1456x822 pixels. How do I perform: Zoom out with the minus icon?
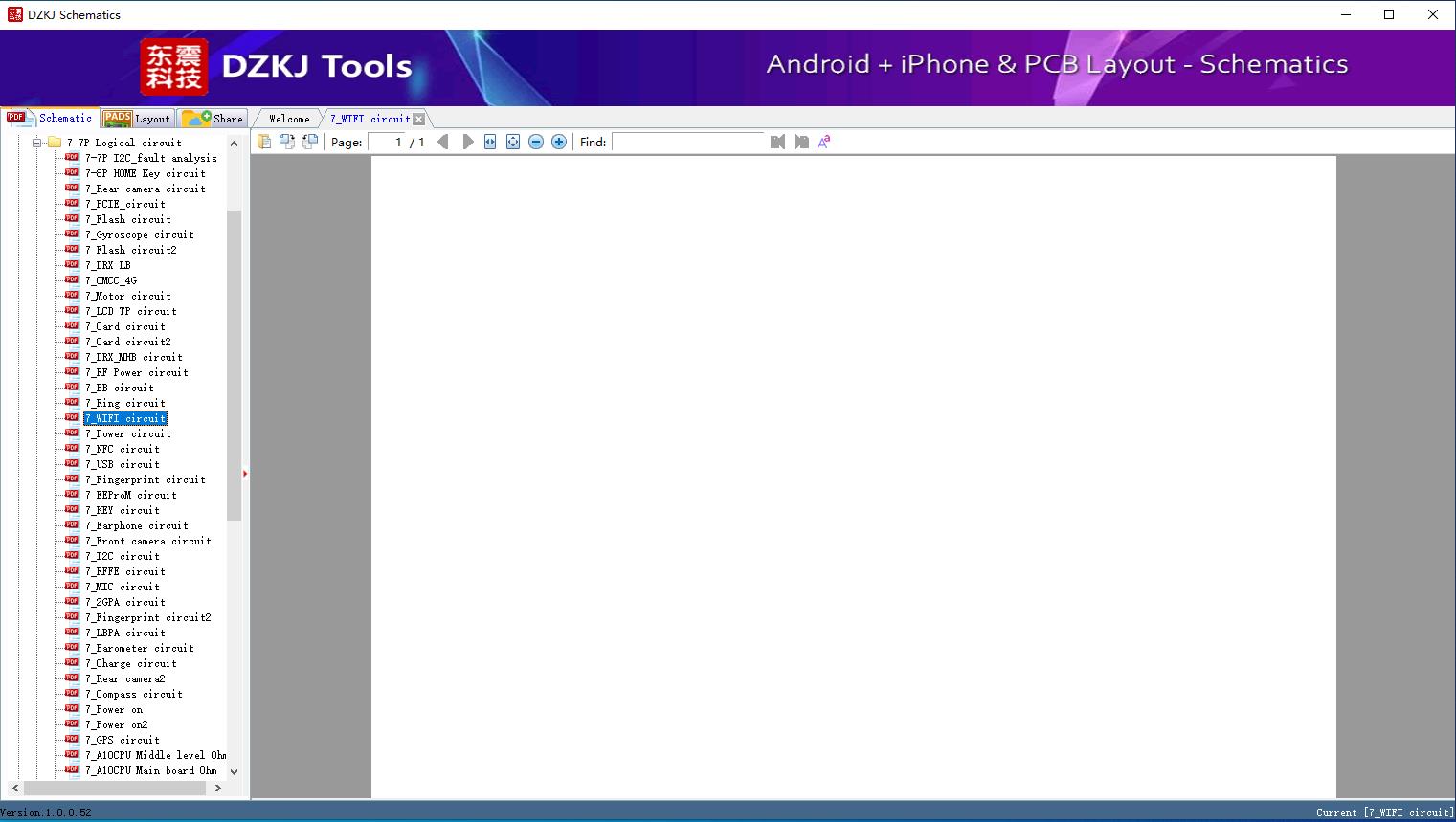(x=536, y=142)
